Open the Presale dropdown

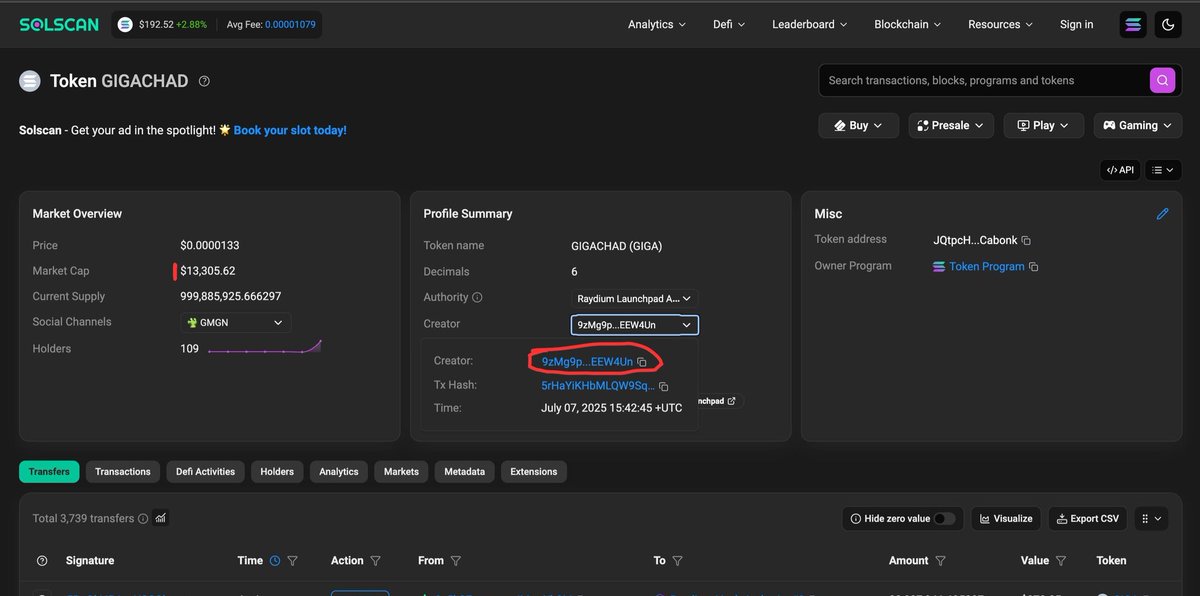pos(949,125)
